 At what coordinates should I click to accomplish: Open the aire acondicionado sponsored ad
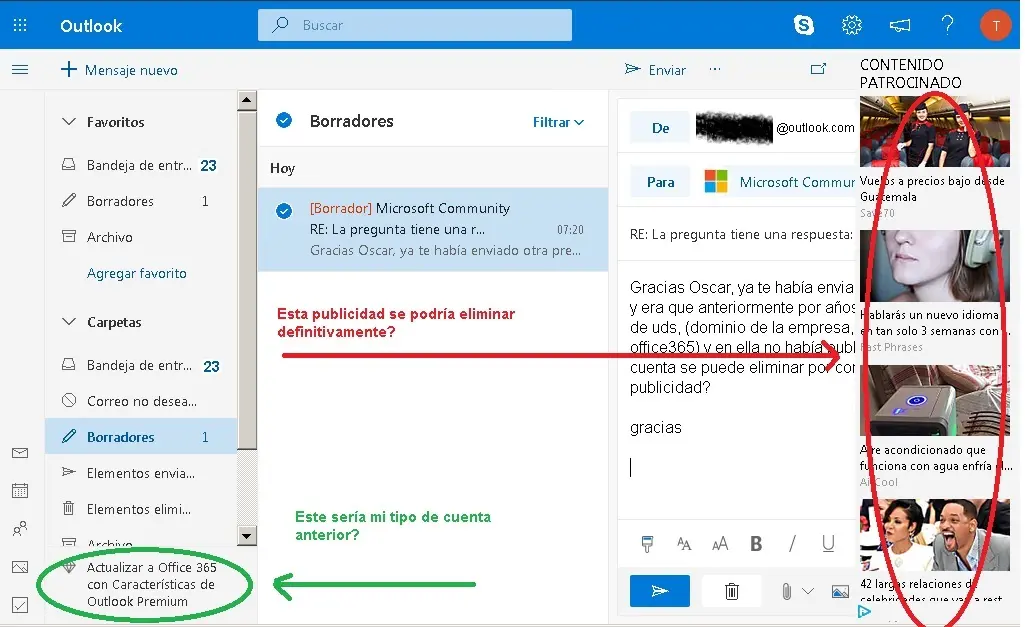pos(934,427)
